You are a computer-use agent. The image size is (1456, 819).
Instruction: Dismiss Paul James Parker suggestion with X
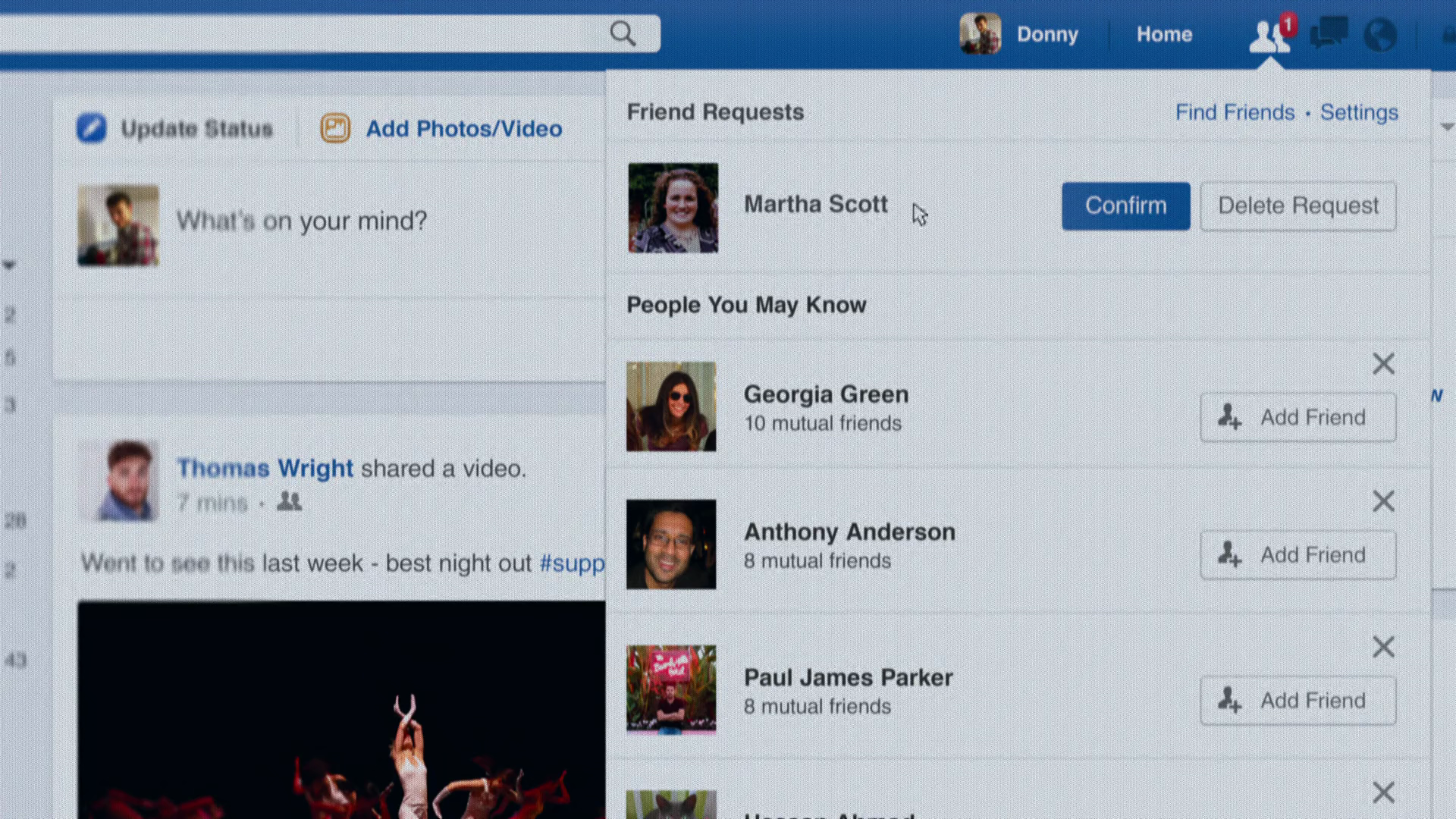coord(1383,647)
